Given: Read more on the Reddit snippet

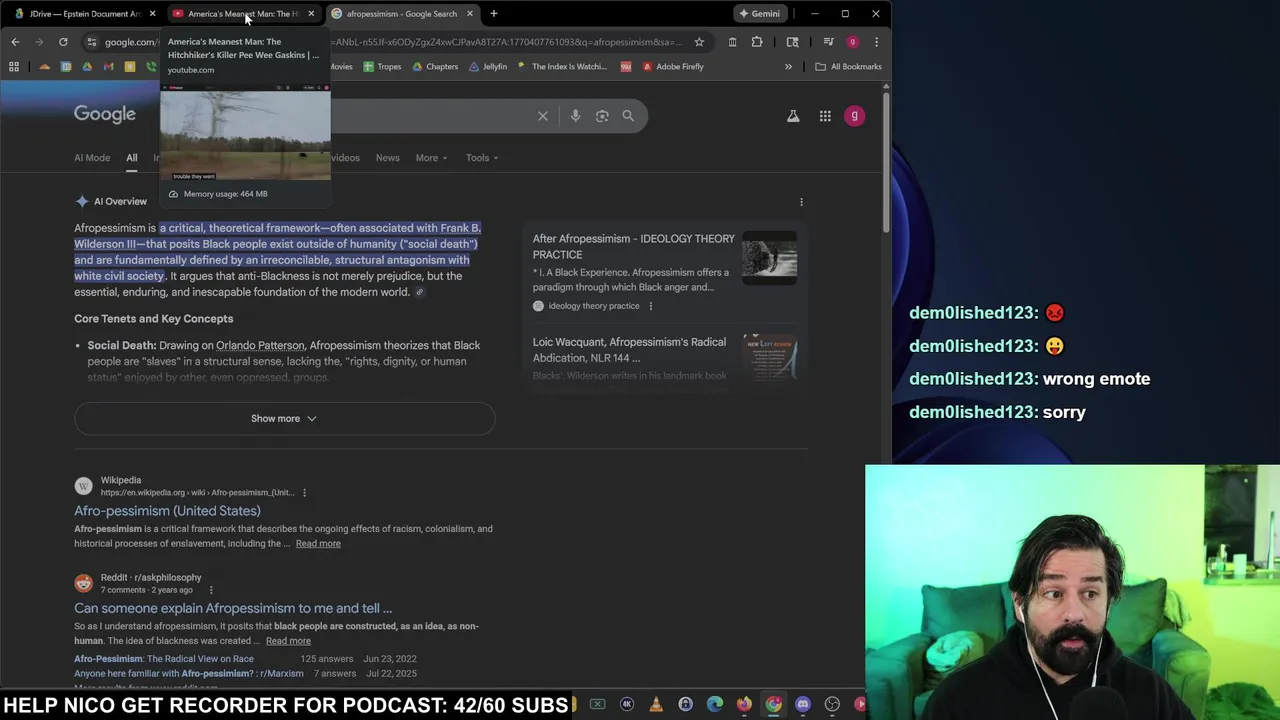Looking at the screenshot, I should pos(288,641).
